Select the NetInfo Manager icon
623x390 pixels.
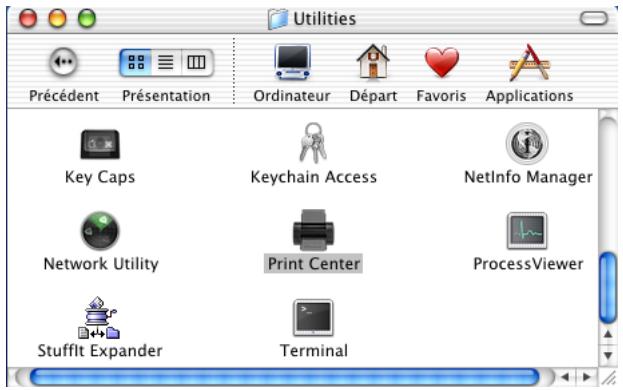point(527,143)
